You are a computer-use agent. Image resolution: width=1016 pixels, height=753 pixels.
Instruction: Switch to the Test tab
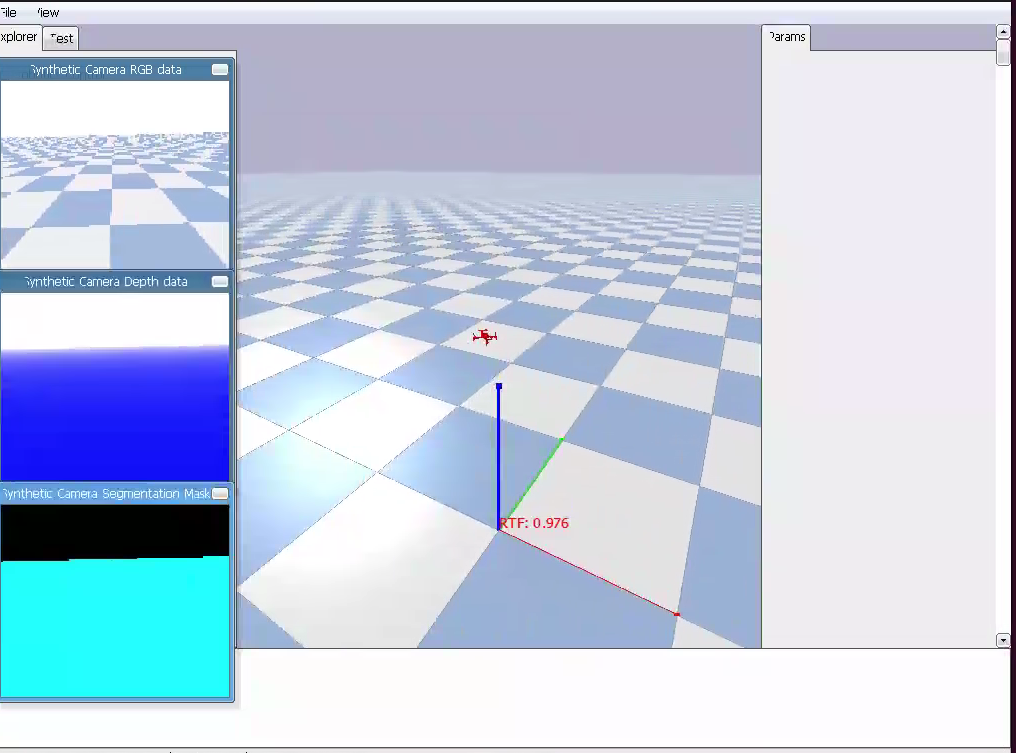(61, 38)
